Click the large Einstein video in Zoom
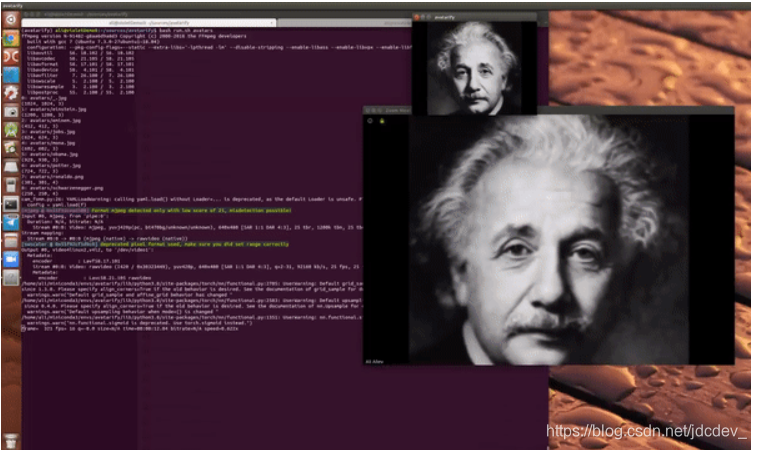757x450 pixels. click(548, 239)
